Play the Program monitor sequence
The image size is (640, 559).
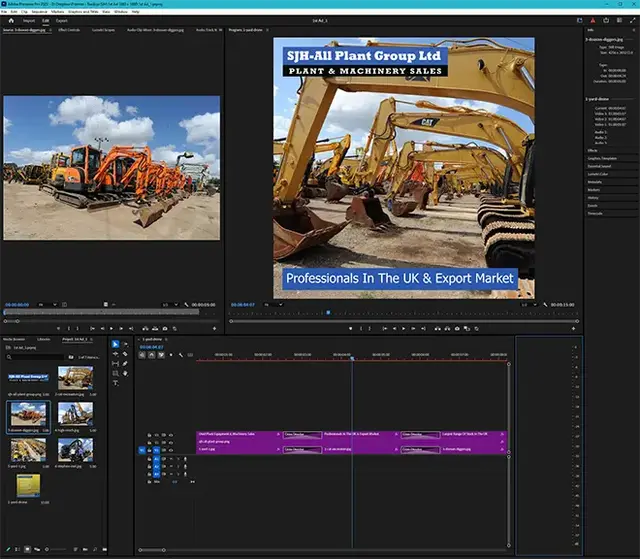tap(404, 328)
